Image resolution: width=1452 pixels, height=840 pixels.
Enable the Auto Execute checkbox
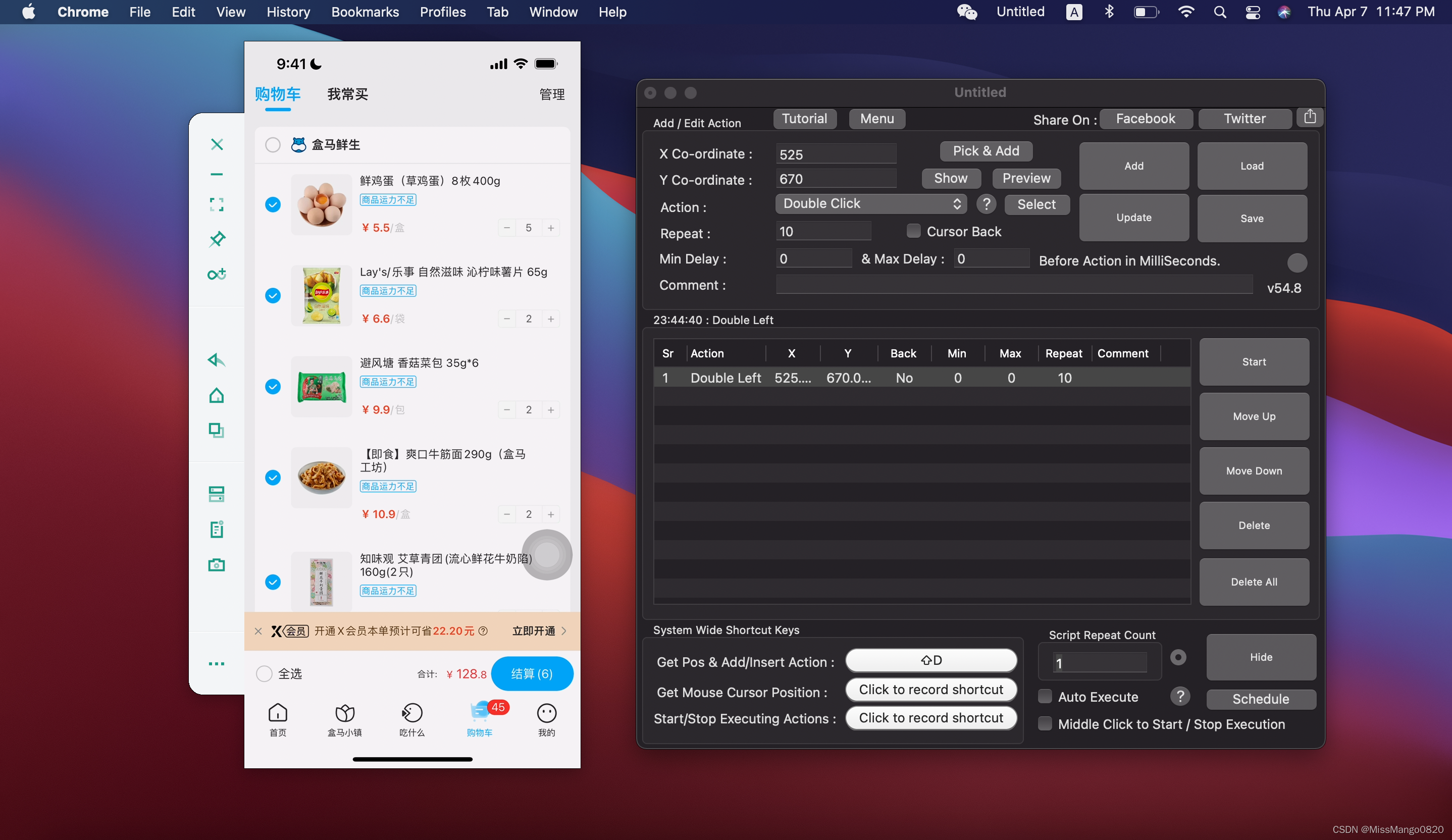point(1045,697)
